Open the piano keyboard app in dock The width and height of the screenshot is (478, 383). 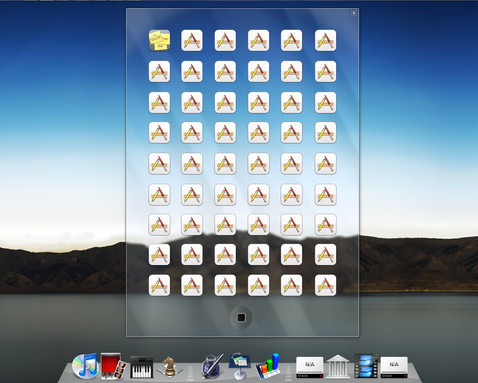tap(142, 367)
